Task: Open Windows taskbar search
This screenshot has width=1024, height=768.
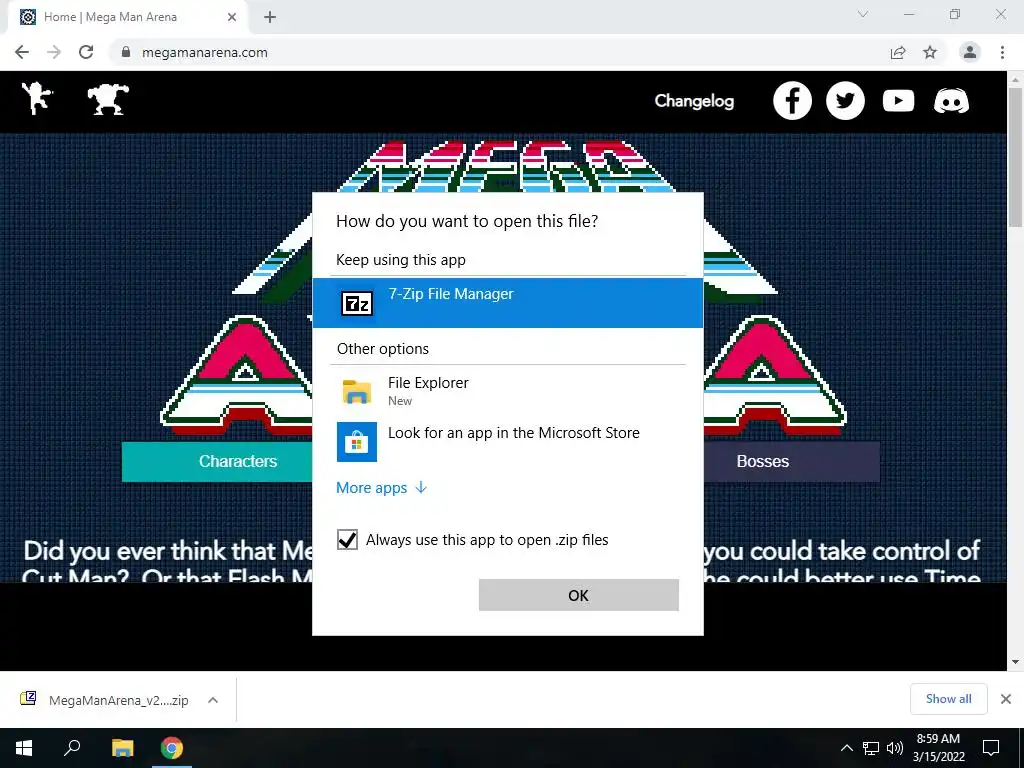Action: pos(72,748)
